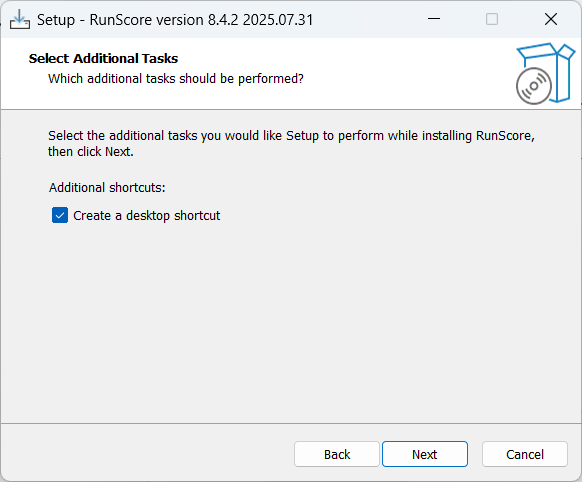Screen dimensions: 582x482
Task: Toggle via the 'Create a desktop shortcut' label
Action: [147, 216]
